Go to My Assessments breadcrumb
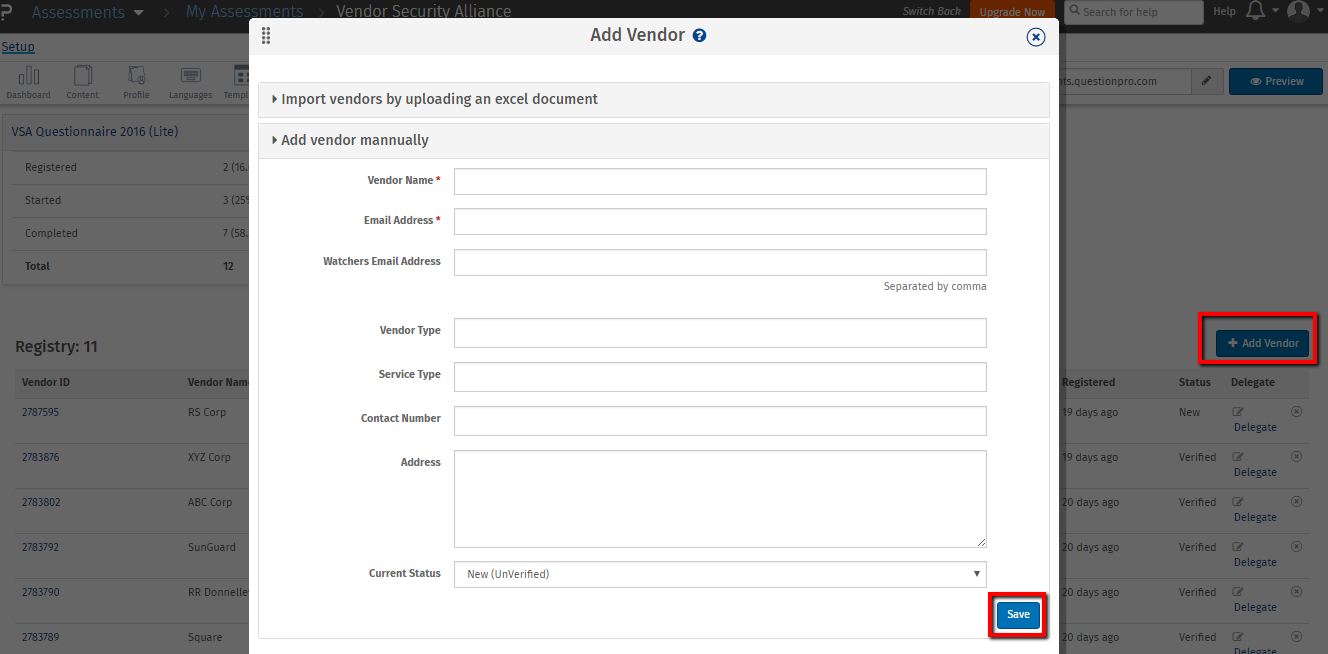 [245, 11]
